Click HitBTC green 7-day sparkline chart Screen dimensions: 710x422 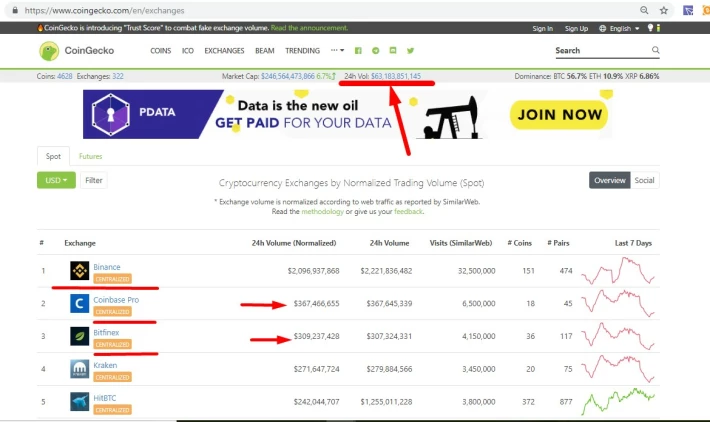coord(618,401)
